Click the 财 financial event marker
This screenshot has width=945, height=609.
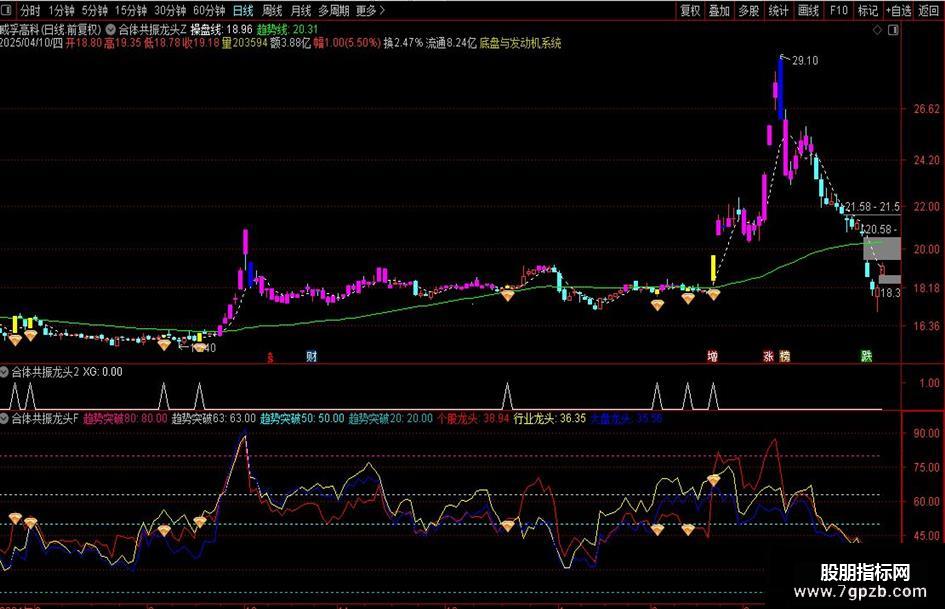click(x=311, y=356)
